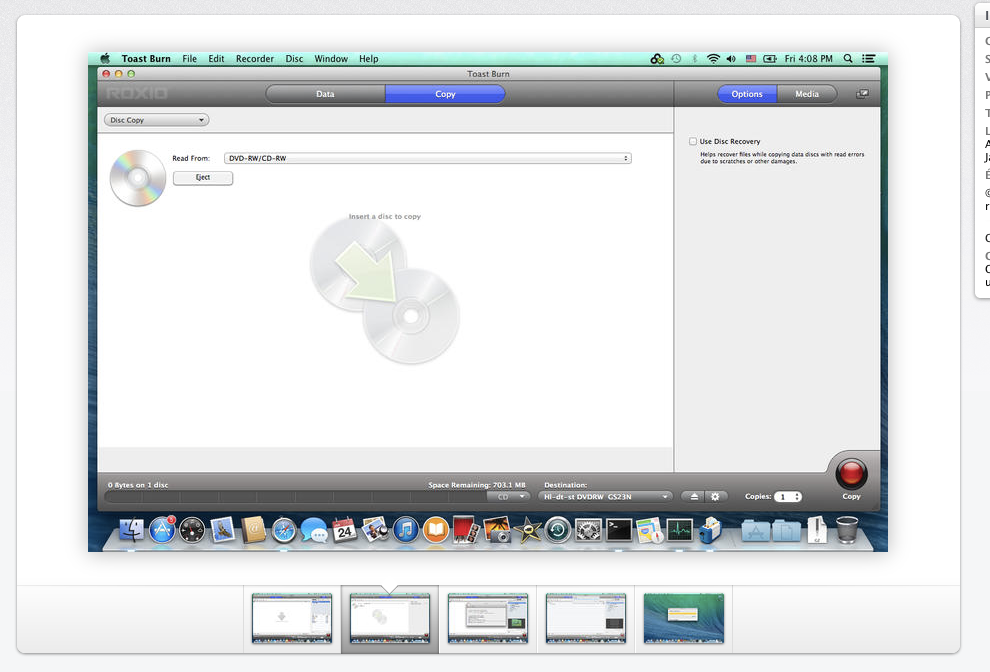Switch to the Media panel
The width and height of the screenshot is (990, 672).
(807, 94)
